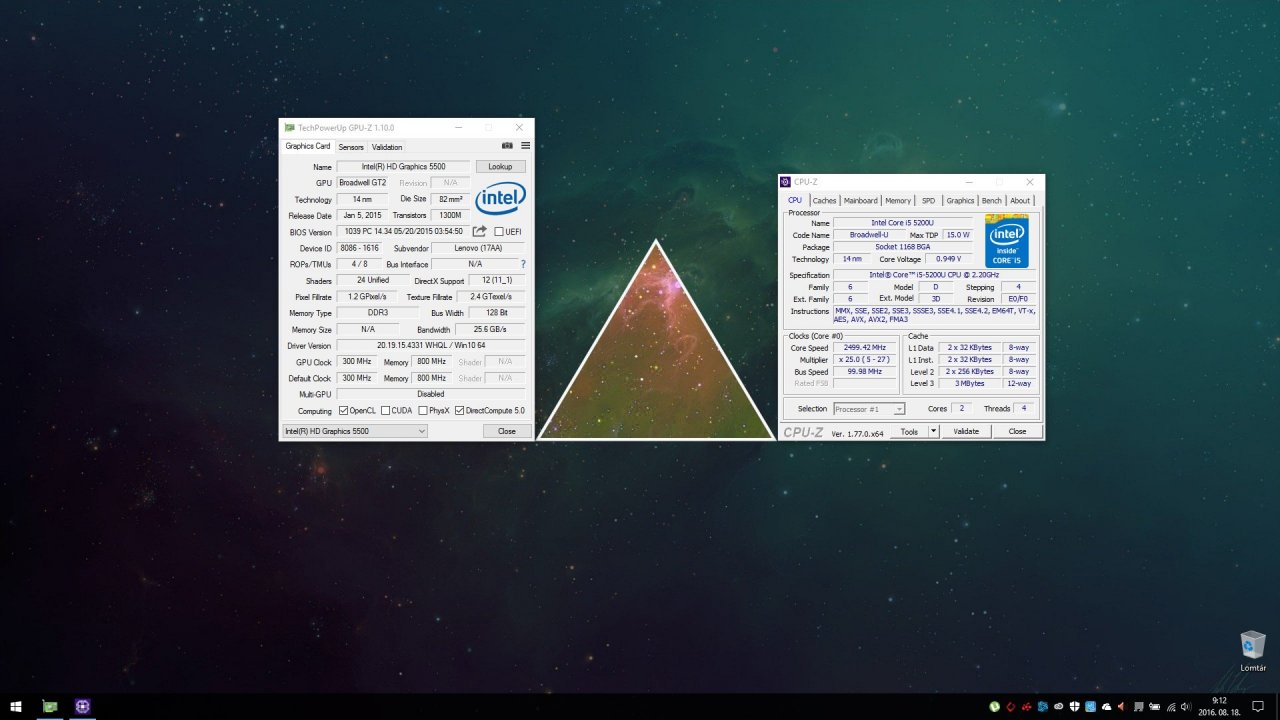Click the Core Voltage value 0.949 V
This screenshot has height=720, width=1280.
point(949,259)
